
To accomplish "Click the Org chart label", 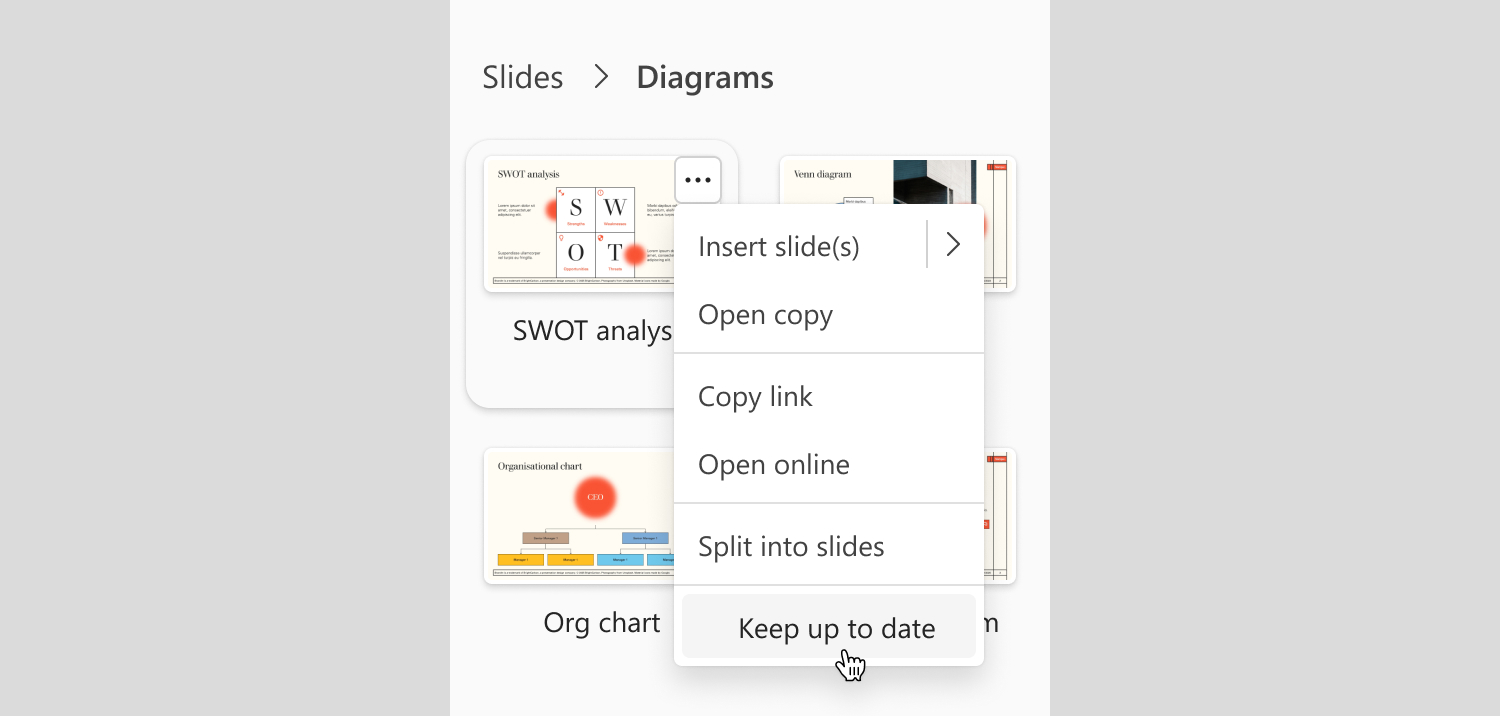I will [x=602, y=623].
